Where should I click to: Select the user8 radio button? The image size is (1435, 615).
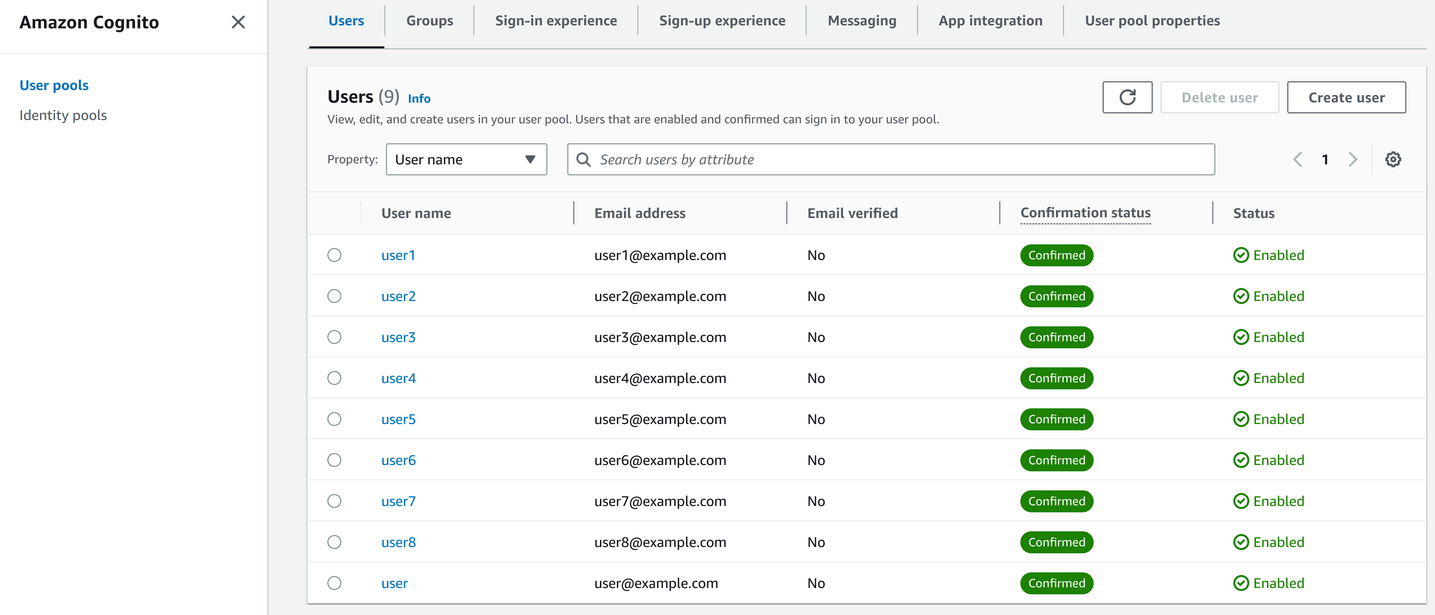[x=334, y=542]
